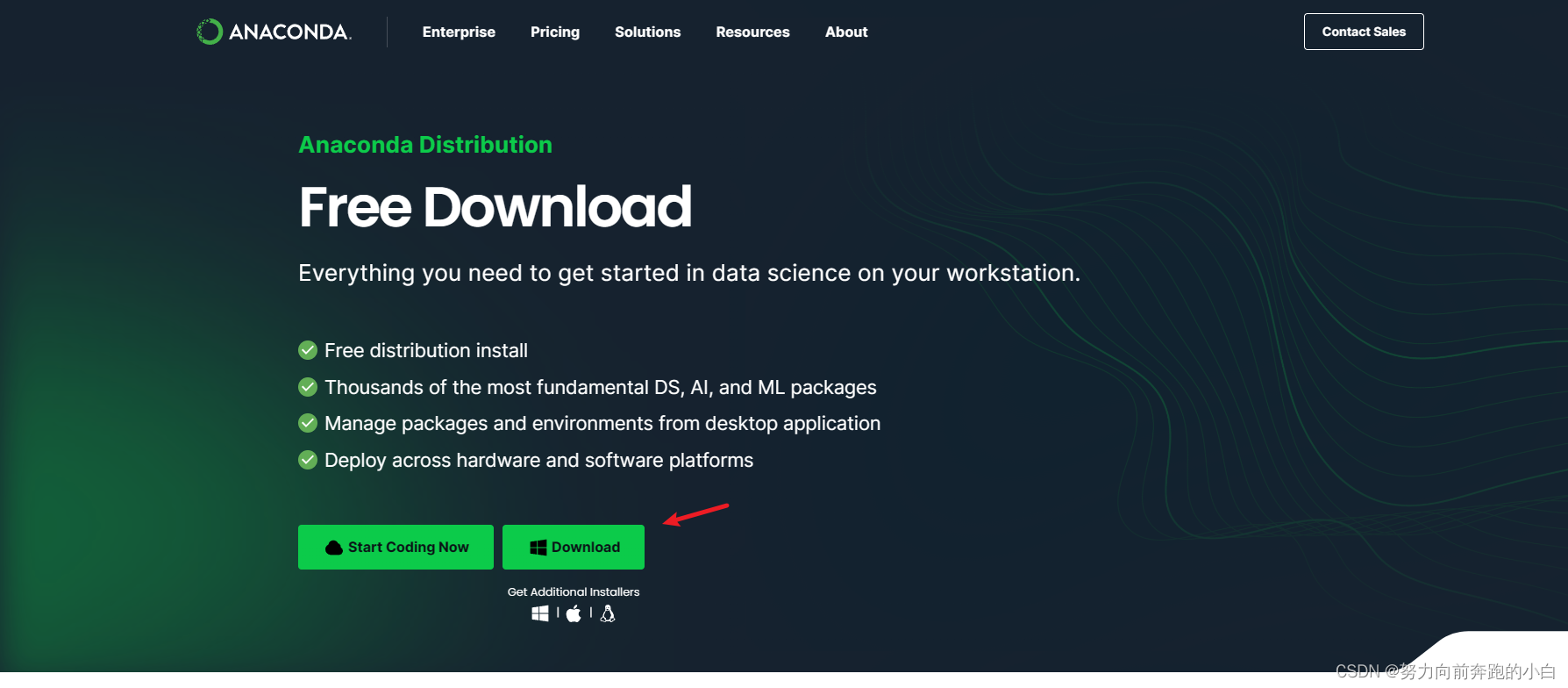Click the Linux penguin installer icon
Screen dimensions: 1568x688
point(608,613)
